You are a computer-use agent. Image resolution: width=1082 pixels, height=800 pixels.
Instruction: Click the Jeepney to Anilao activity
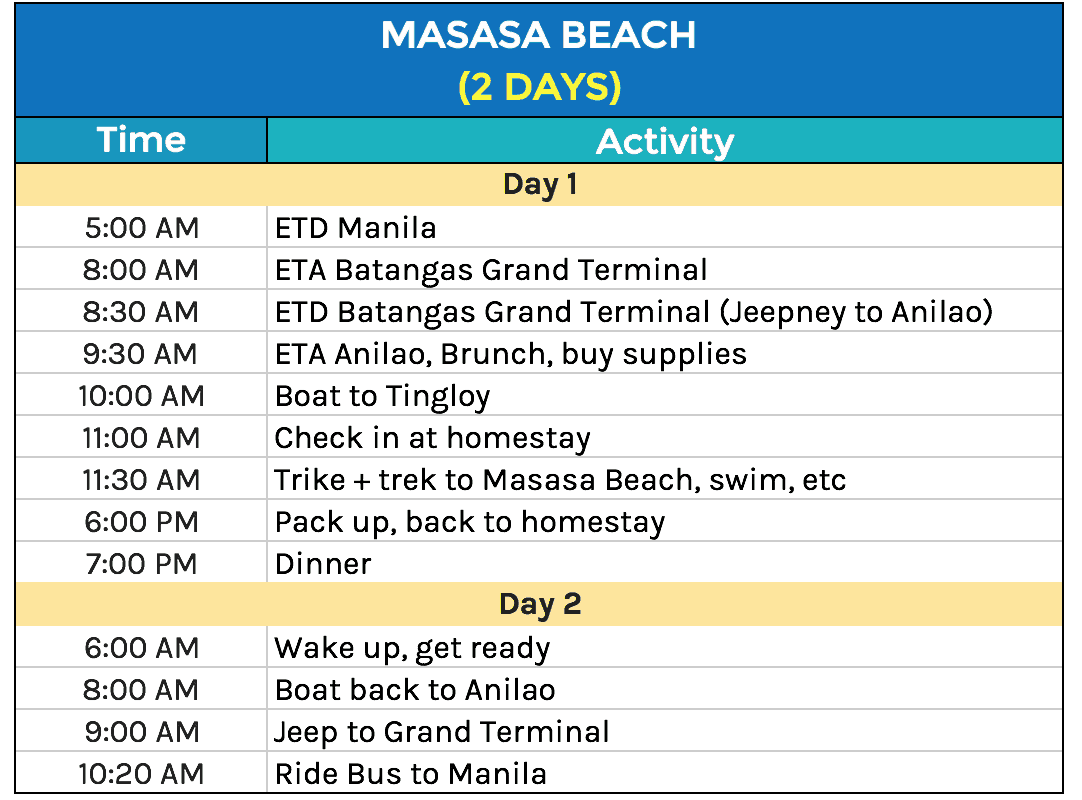(634, 312)
